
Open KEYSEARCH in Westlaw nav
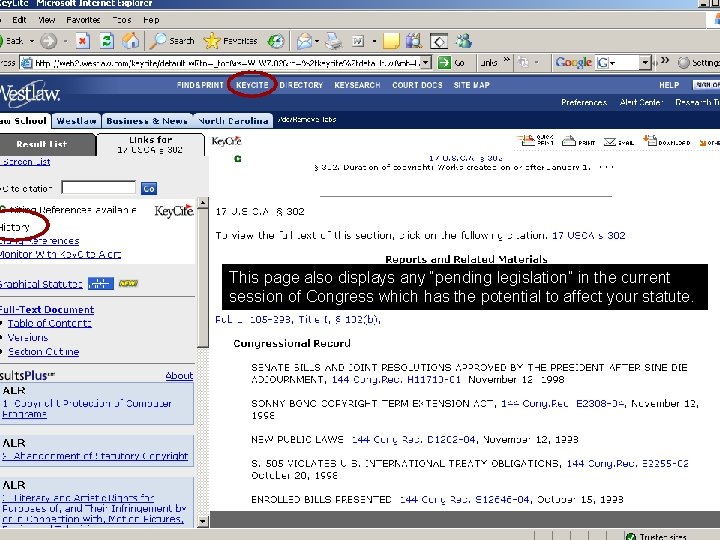pos(357,85)
